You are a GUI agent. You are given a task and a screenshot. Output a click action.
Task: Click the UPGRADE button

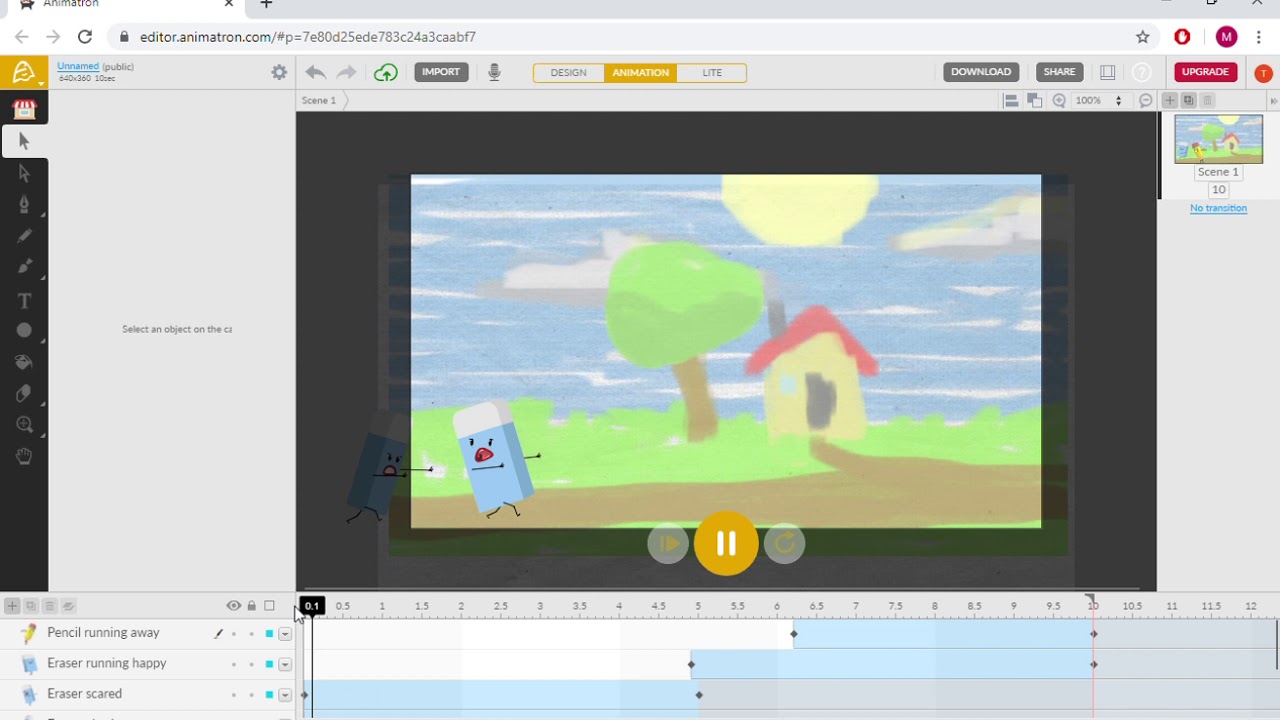1205,72
